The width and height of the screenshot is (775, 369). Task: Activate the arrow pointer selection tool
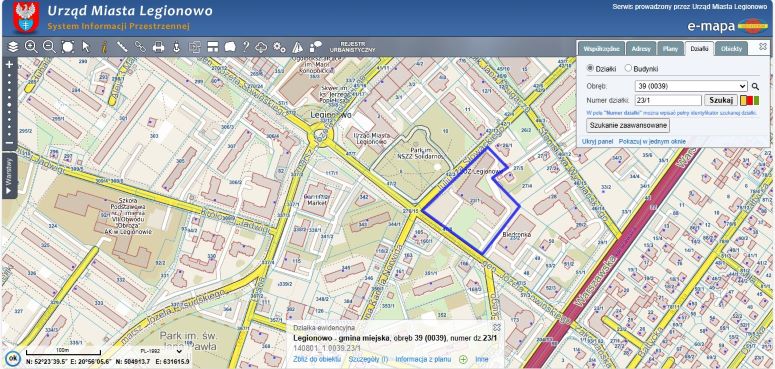pyautogui.click(x=86, y=47)
